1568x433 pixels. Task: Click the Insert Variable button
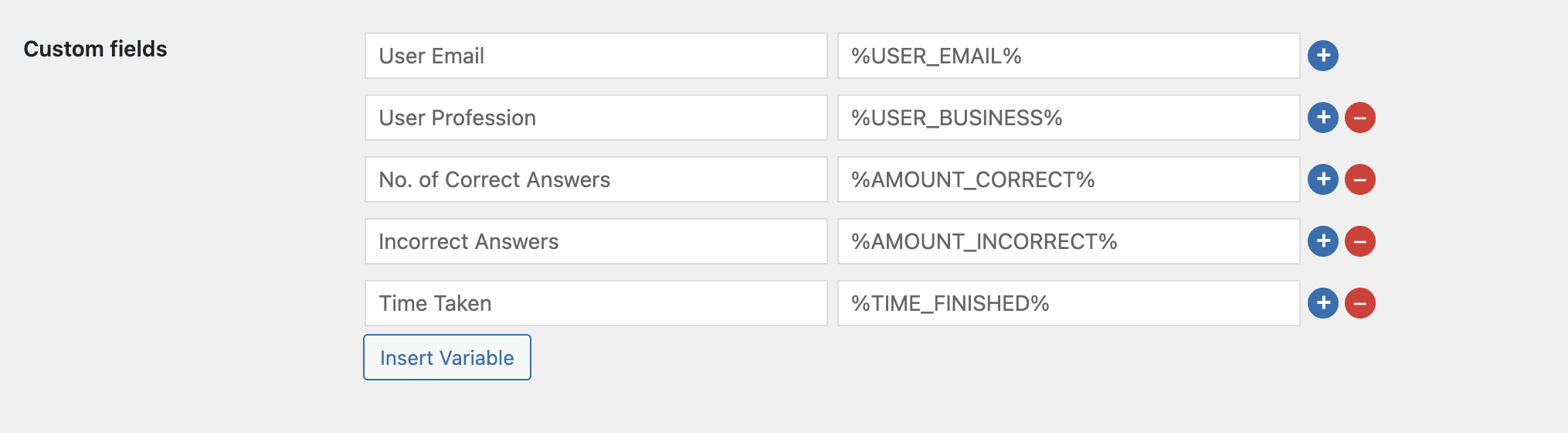click(446, 357)
